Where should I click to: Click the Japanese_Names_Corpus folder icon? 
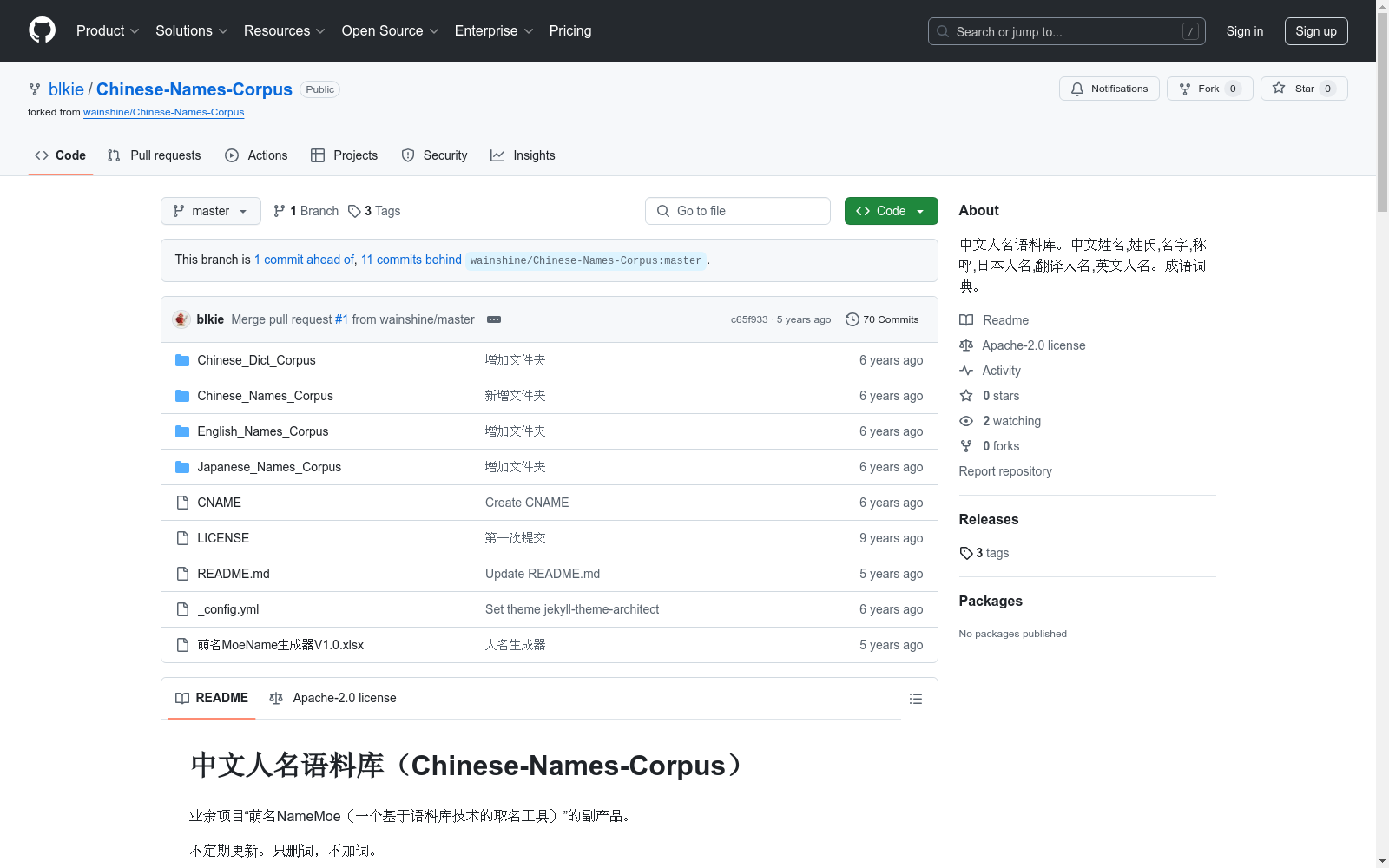[182, 467]
